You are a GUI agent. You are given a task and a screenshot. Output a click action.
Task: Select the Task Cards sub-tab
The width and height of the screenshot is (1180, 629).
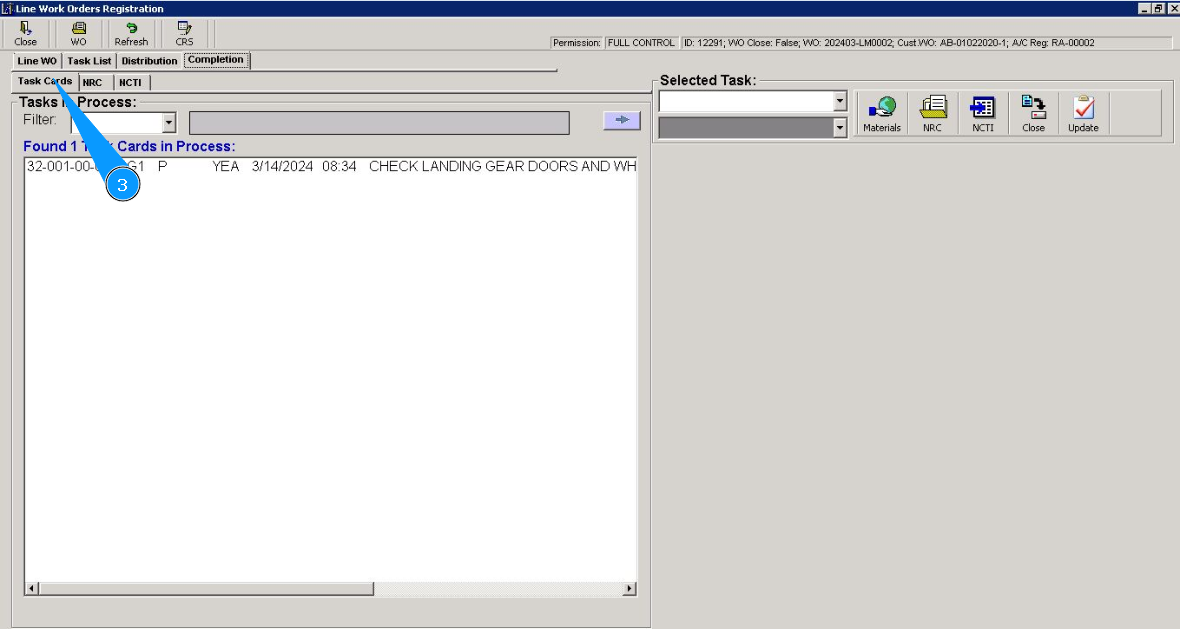click(45, 81)
